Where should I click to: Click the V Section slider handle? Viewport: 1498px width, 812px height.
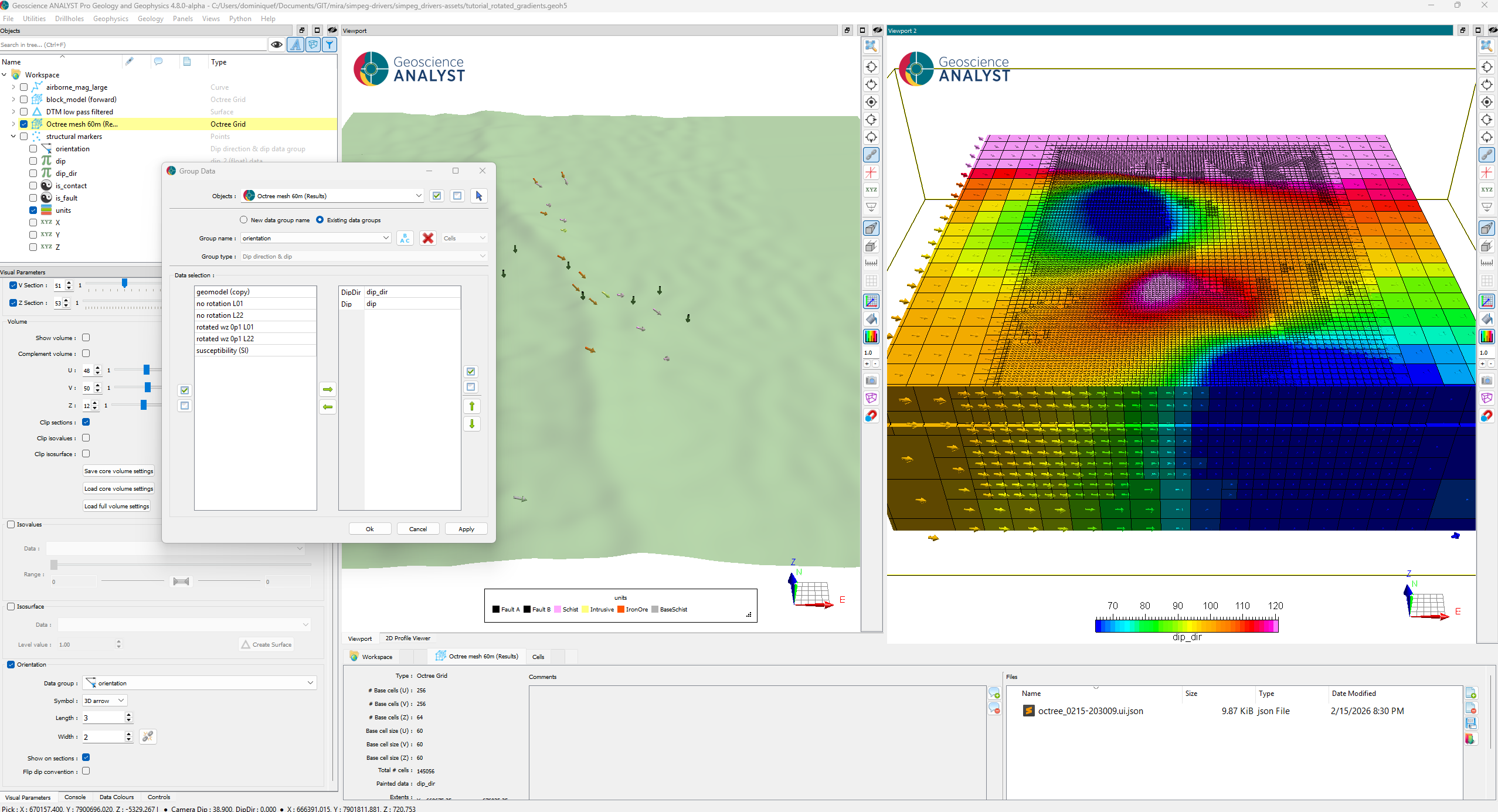coord(124,284)
